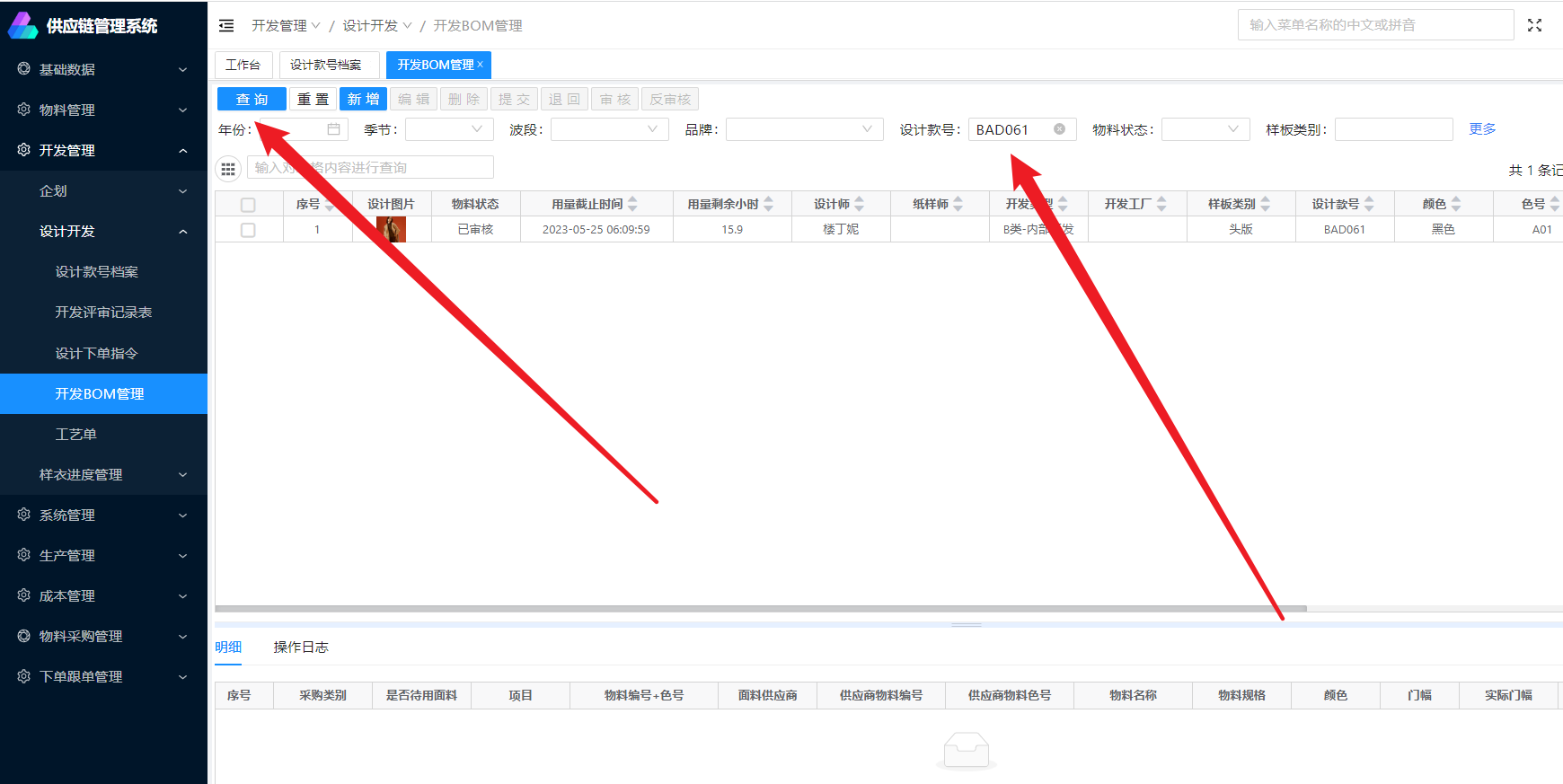The image size is (1563, 784).
Task: Close the 开发BOM管理 tab
Action: tap(481, 65)
